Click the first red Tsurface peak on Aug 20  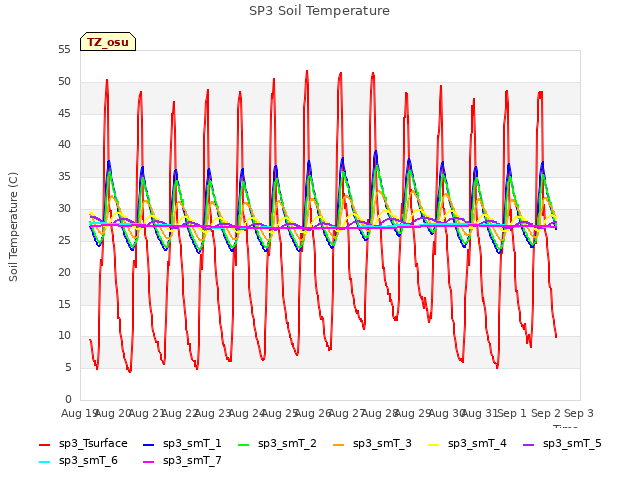[x=107, y=80]
